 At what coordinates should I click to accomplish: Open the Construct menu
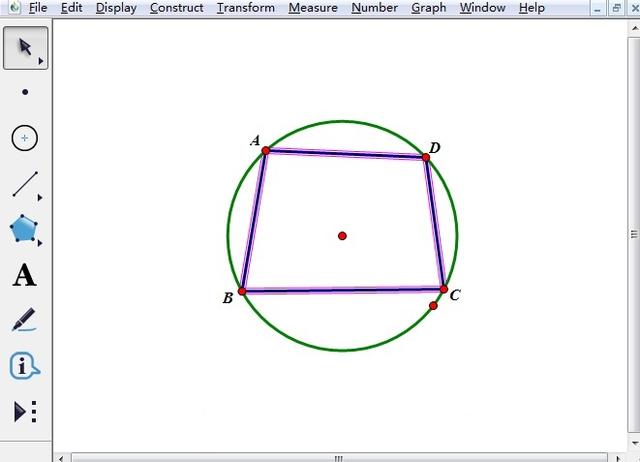[x=176, y=8]
